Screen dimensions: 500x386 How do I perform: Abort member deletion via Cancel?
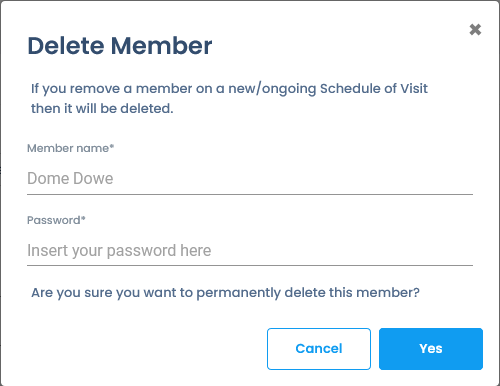(319, 349)
